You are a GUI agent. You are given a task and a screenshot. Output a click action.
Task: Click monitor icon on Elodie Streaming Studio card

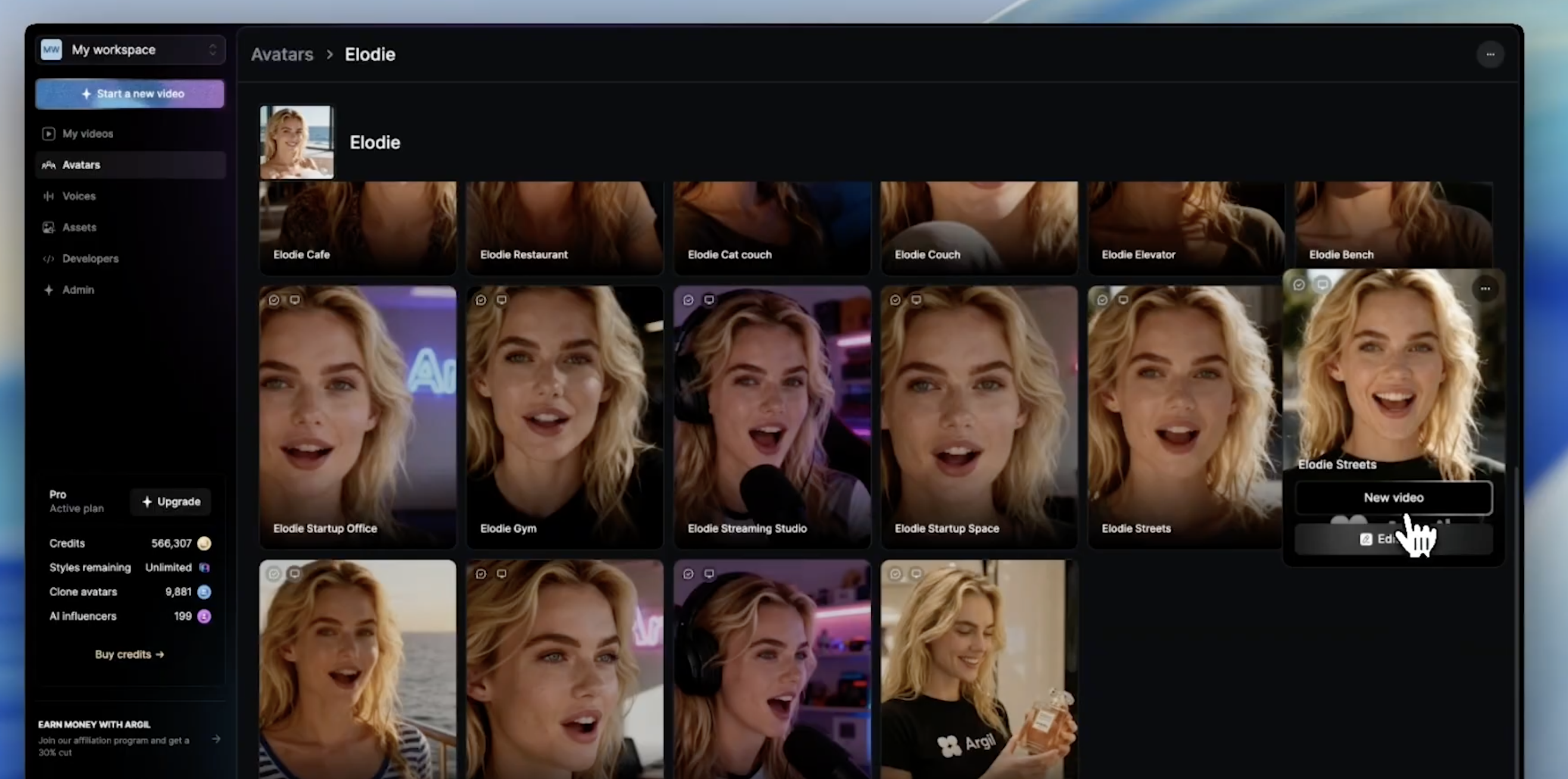coord(709,300)
